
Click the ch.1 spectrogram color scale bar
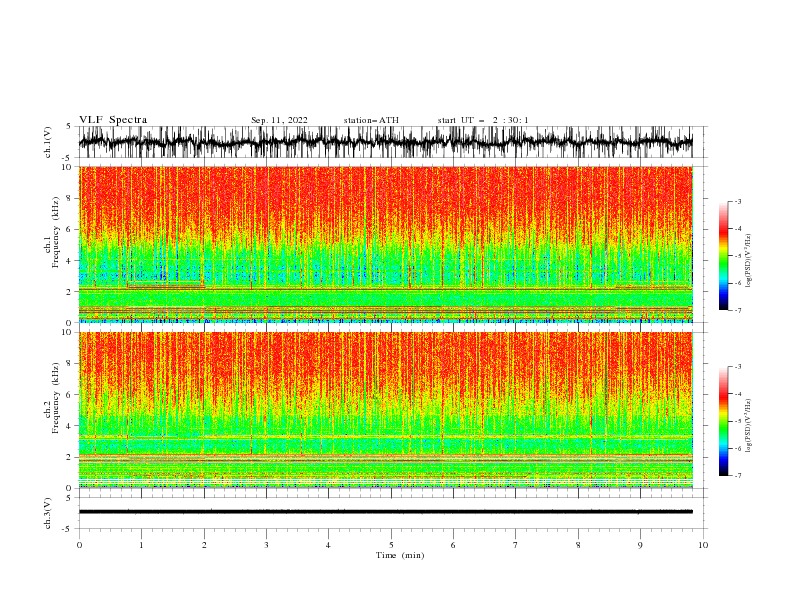pos(723,256)
